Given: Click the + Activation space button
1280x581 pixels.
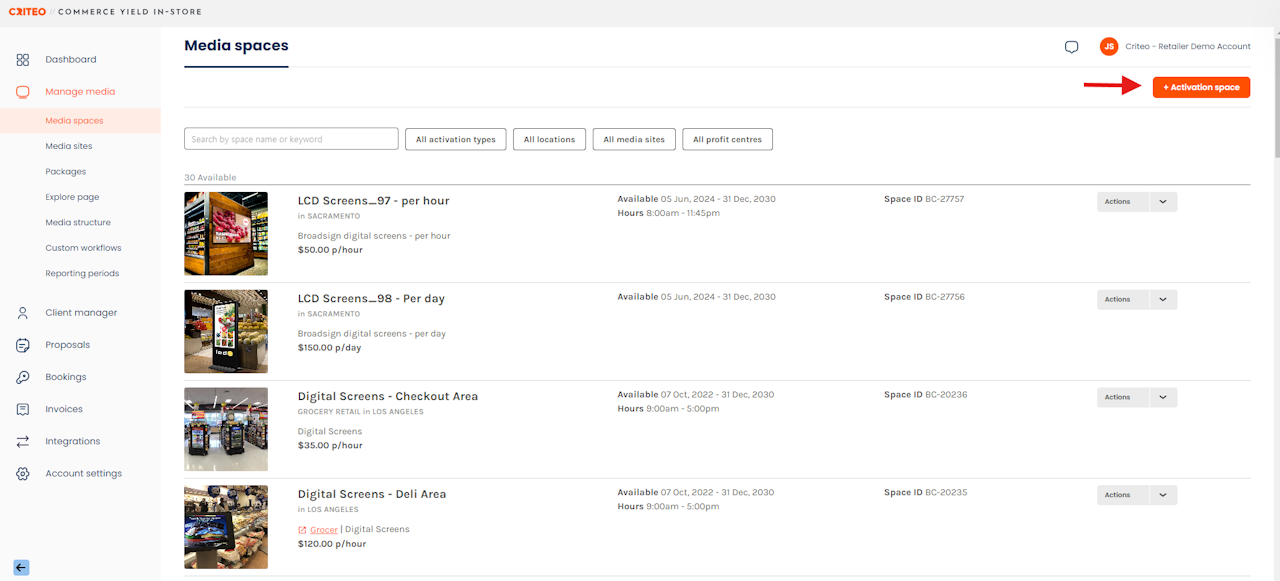Looking at the screenshot, I should point(1201,88).
